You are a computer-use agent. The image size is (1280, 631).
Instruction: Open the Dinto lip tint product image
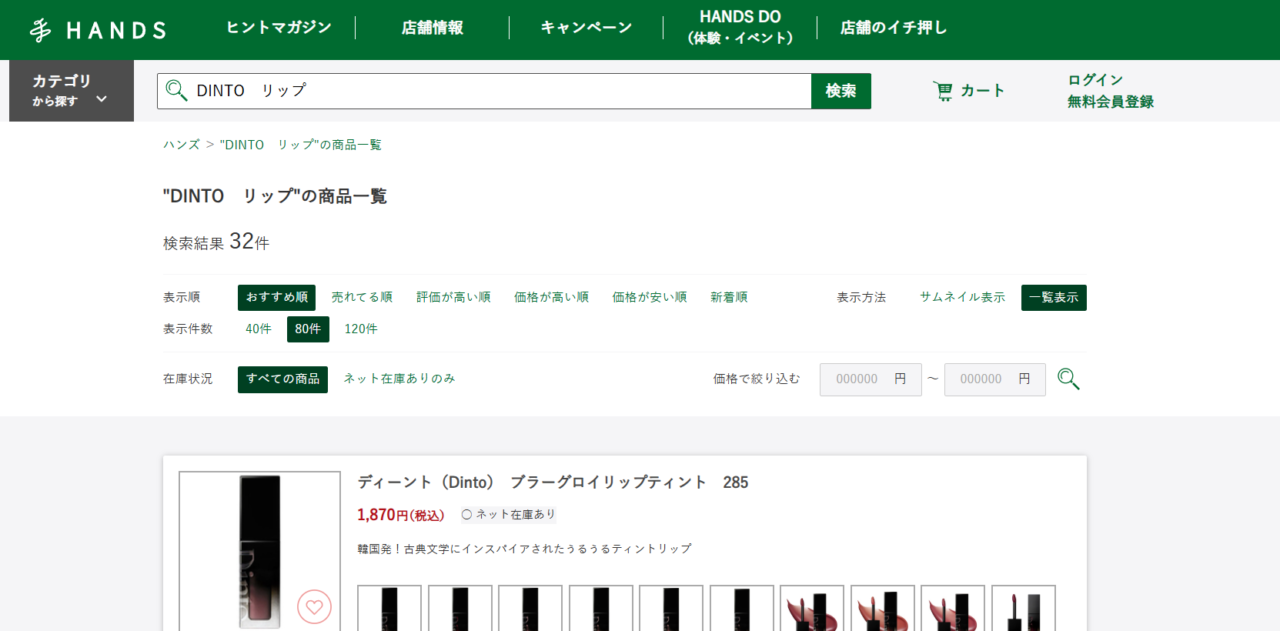260,551
